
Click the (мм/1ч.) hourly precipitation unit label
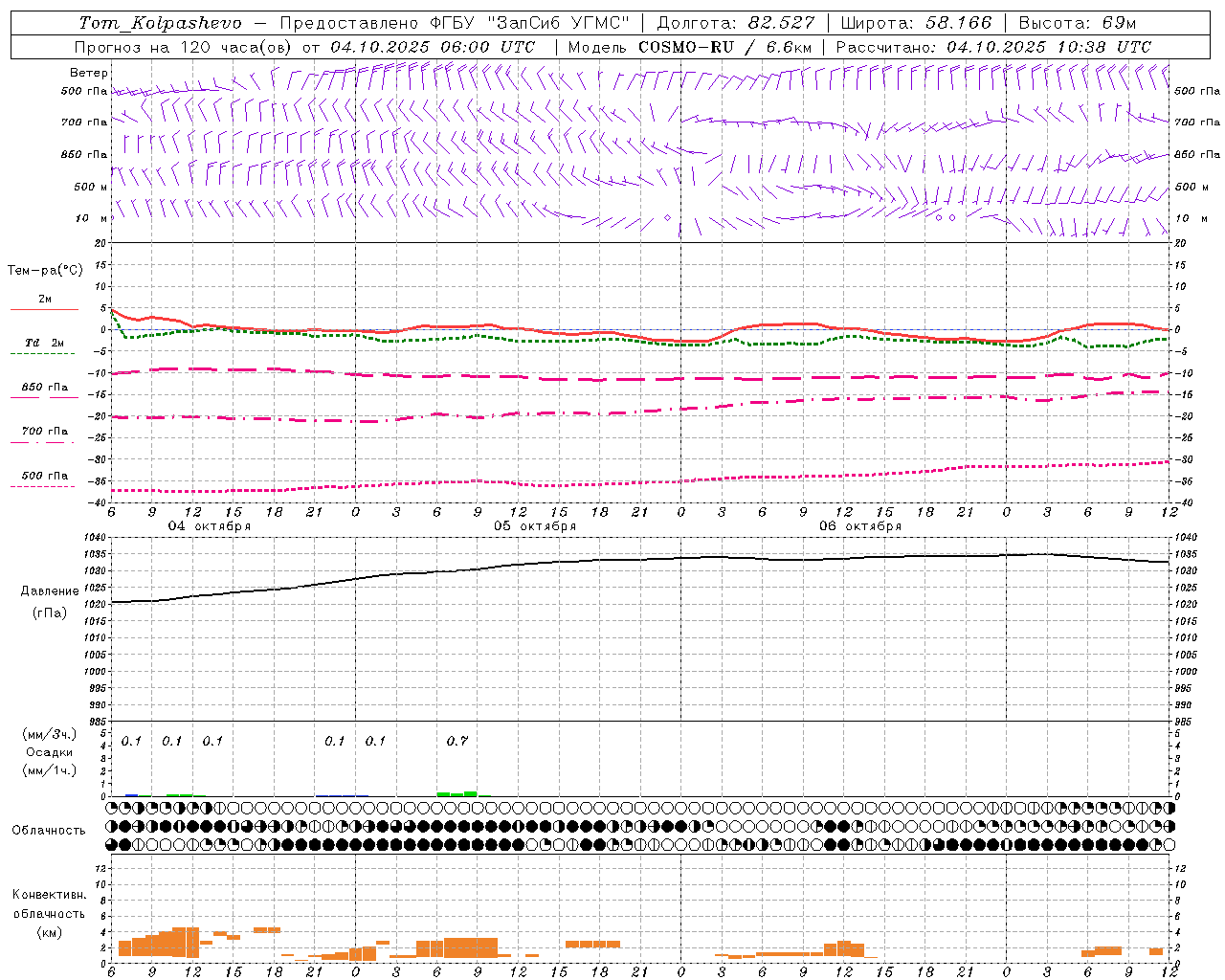(50, 770)
